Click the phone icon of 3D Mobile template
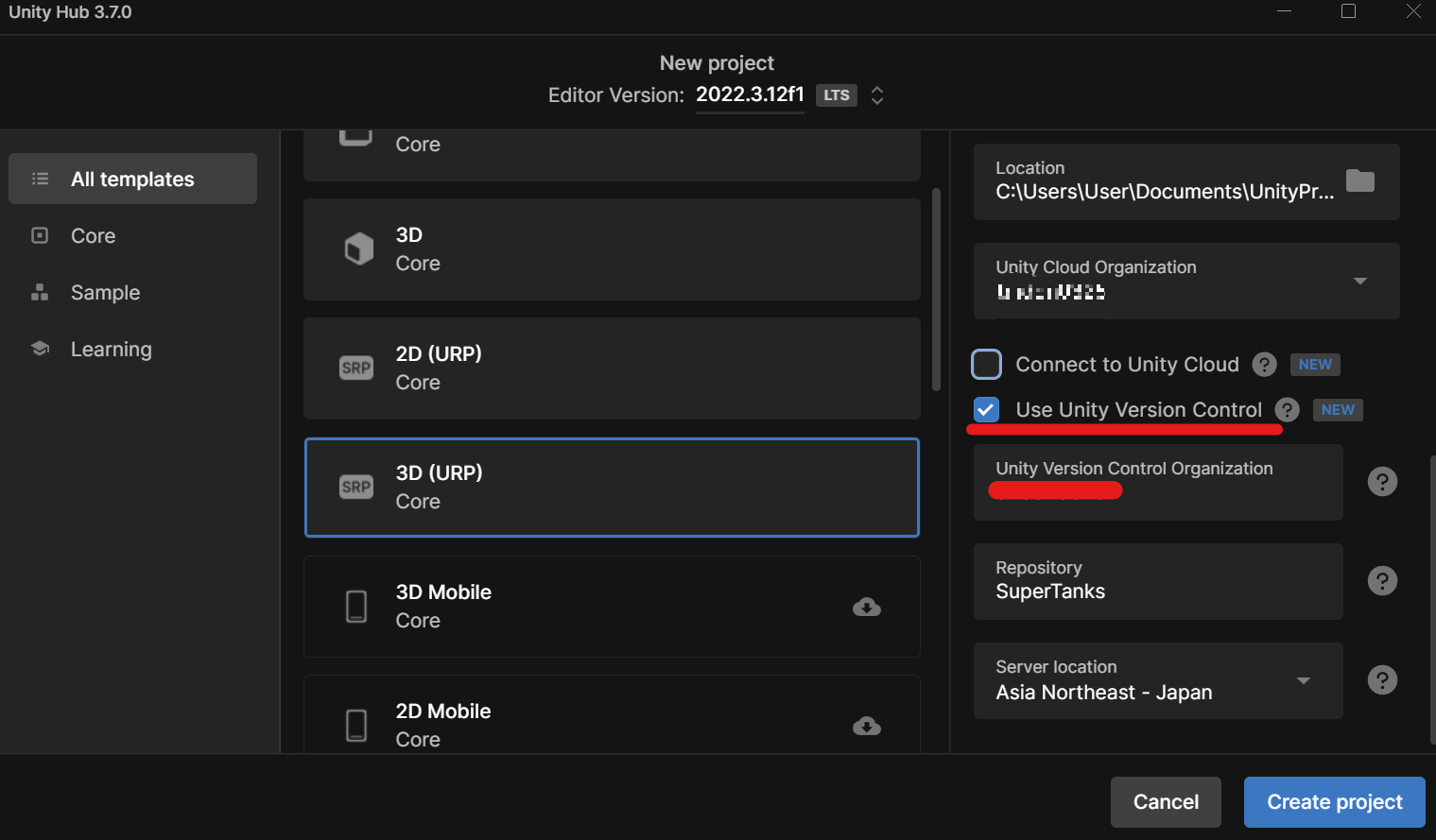The width and height of the screenshot is (1436, 840). 356,606
